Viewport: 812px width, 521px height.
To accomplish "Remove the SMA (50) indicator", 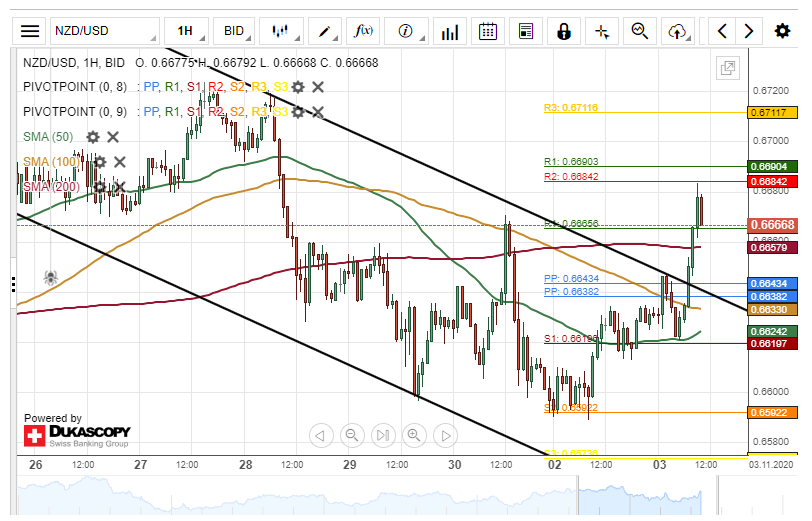I will click(x=113, y=137).
